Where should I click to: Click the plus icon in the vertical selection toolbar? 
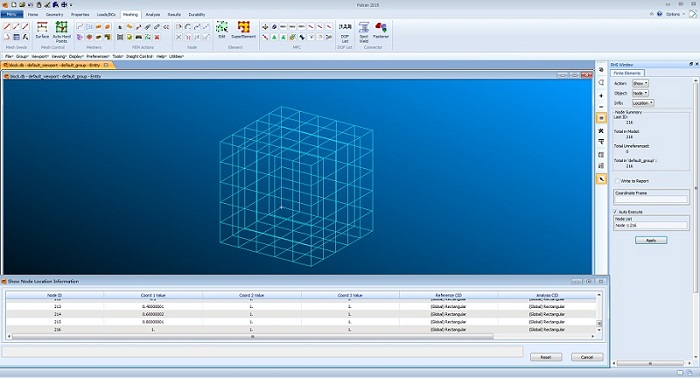[601, 96]
